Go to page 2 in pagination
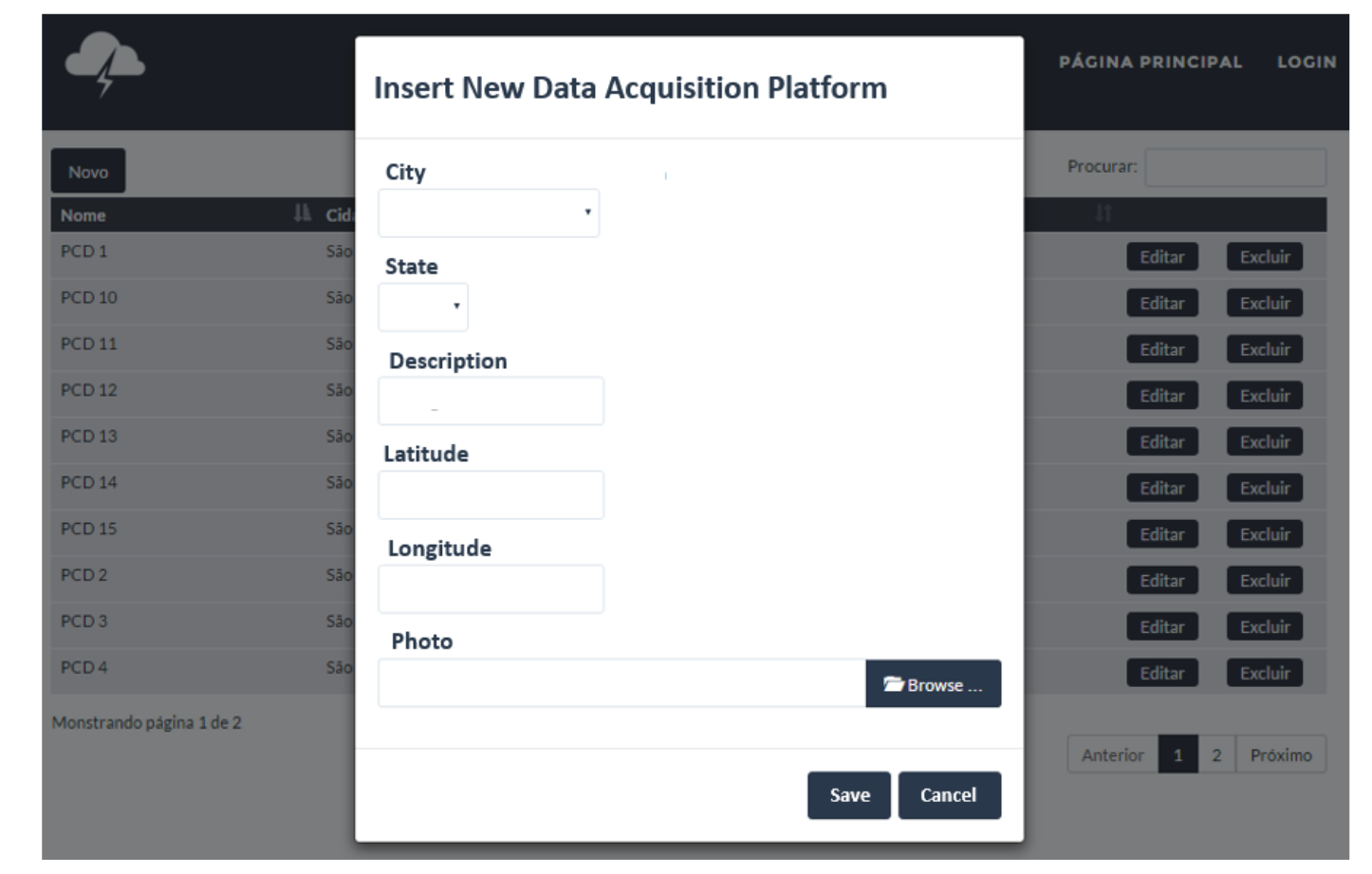The image size is (1372, 874). pyautogui.click(x=1216, y=755)
